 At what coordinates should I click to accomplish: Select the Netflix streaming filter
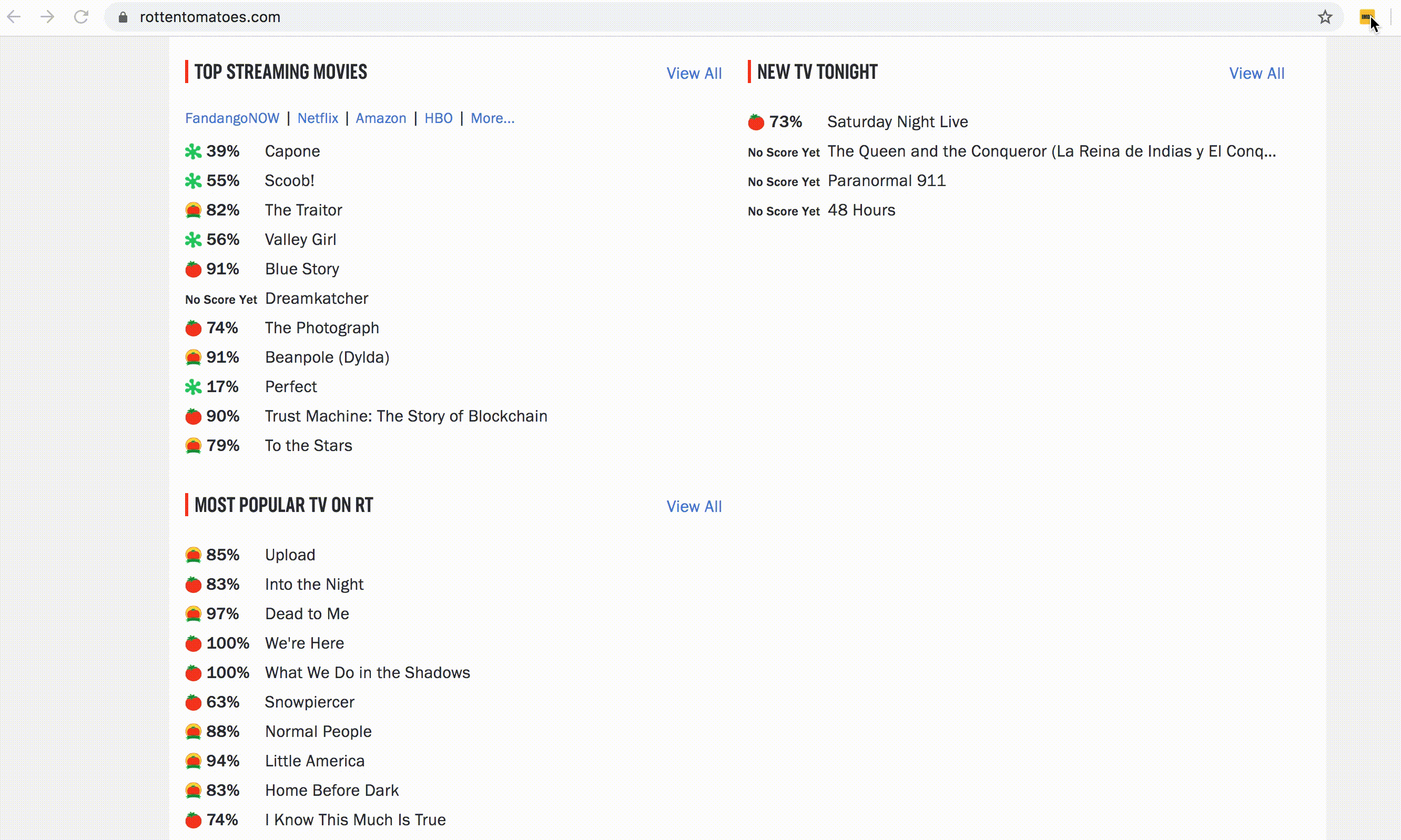(318, 118)
